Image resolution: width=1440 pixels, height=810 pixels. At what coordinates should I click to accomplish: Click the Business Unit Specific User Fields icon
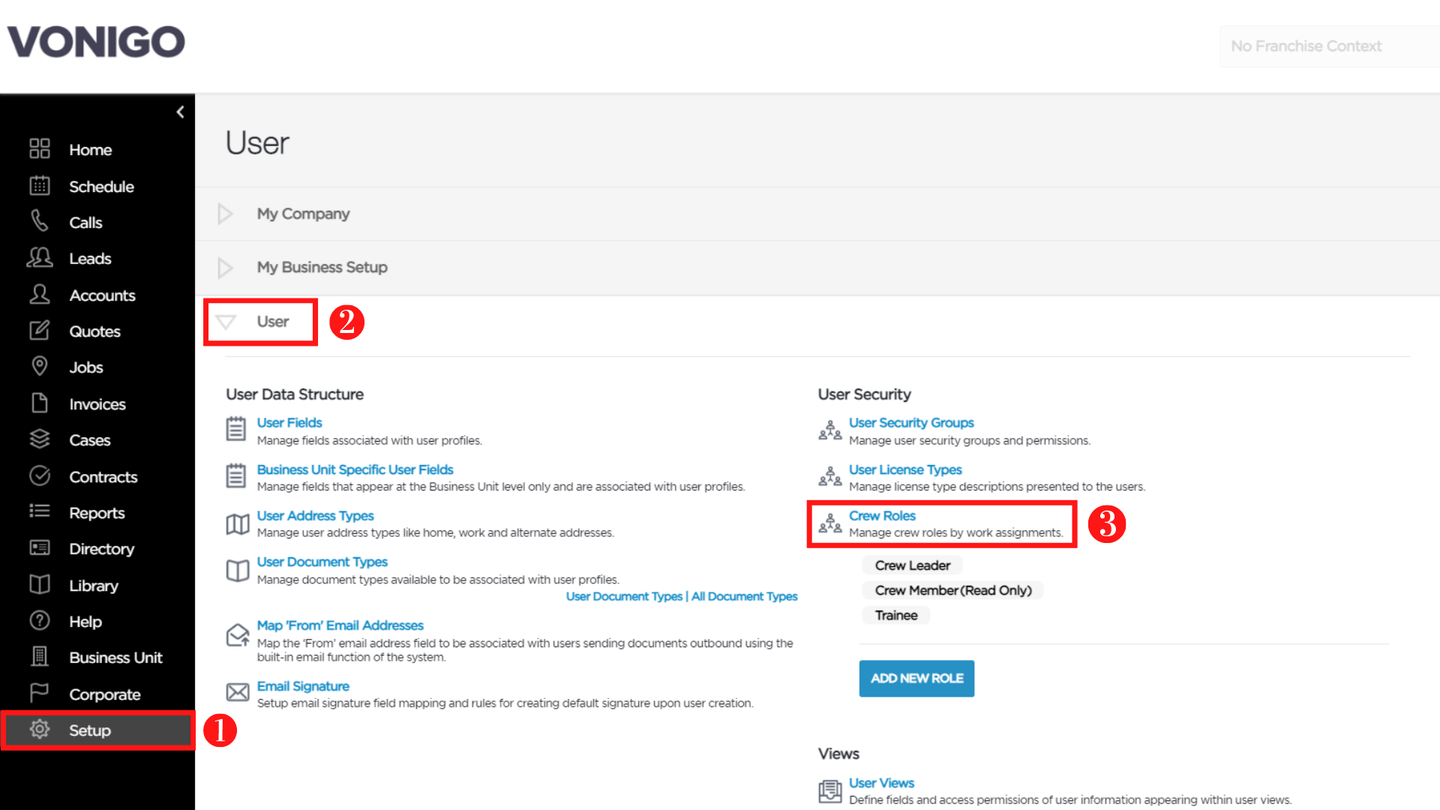point(236,476)
